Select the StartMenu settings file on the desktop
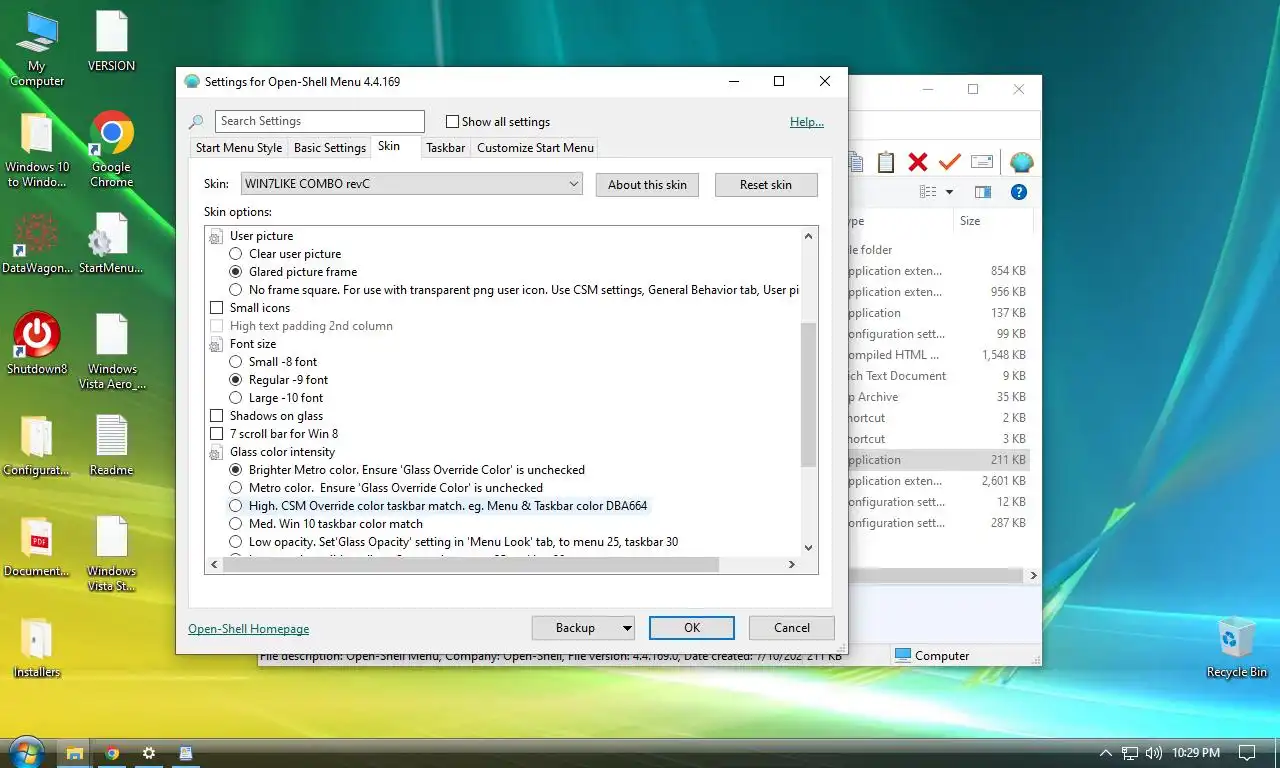Image resolution: width=1280 pixels, height=768 pixels. [x=110, y=244]
